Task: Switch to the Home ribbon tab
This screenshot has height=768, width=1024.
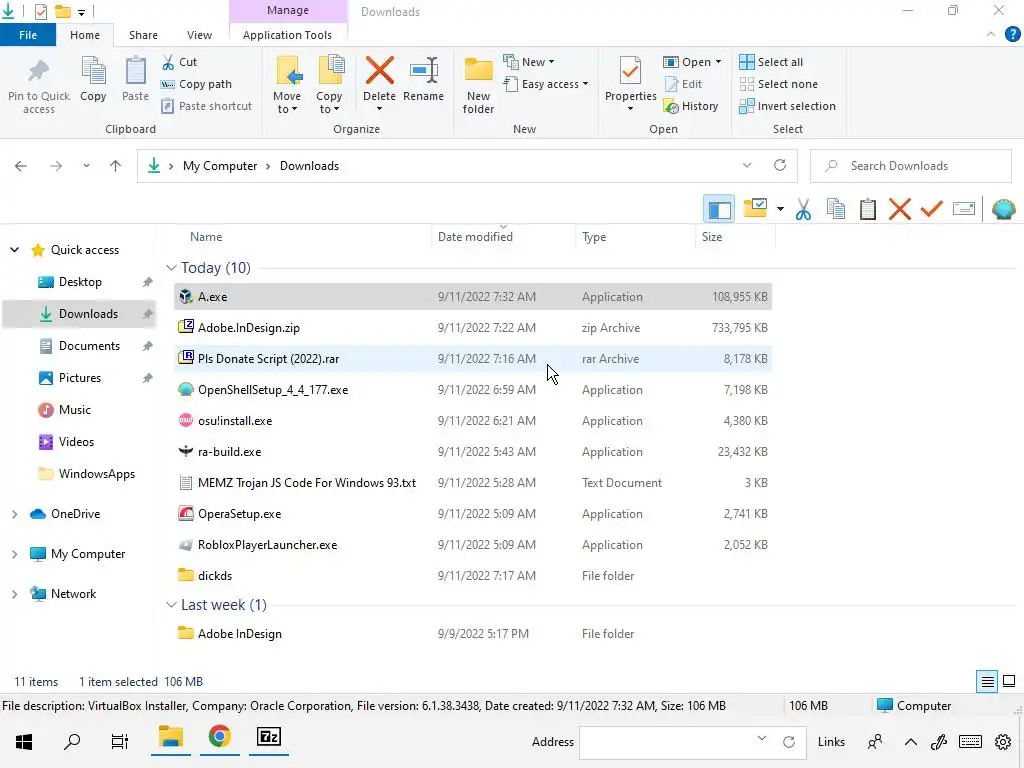Action: click(85, 35)
